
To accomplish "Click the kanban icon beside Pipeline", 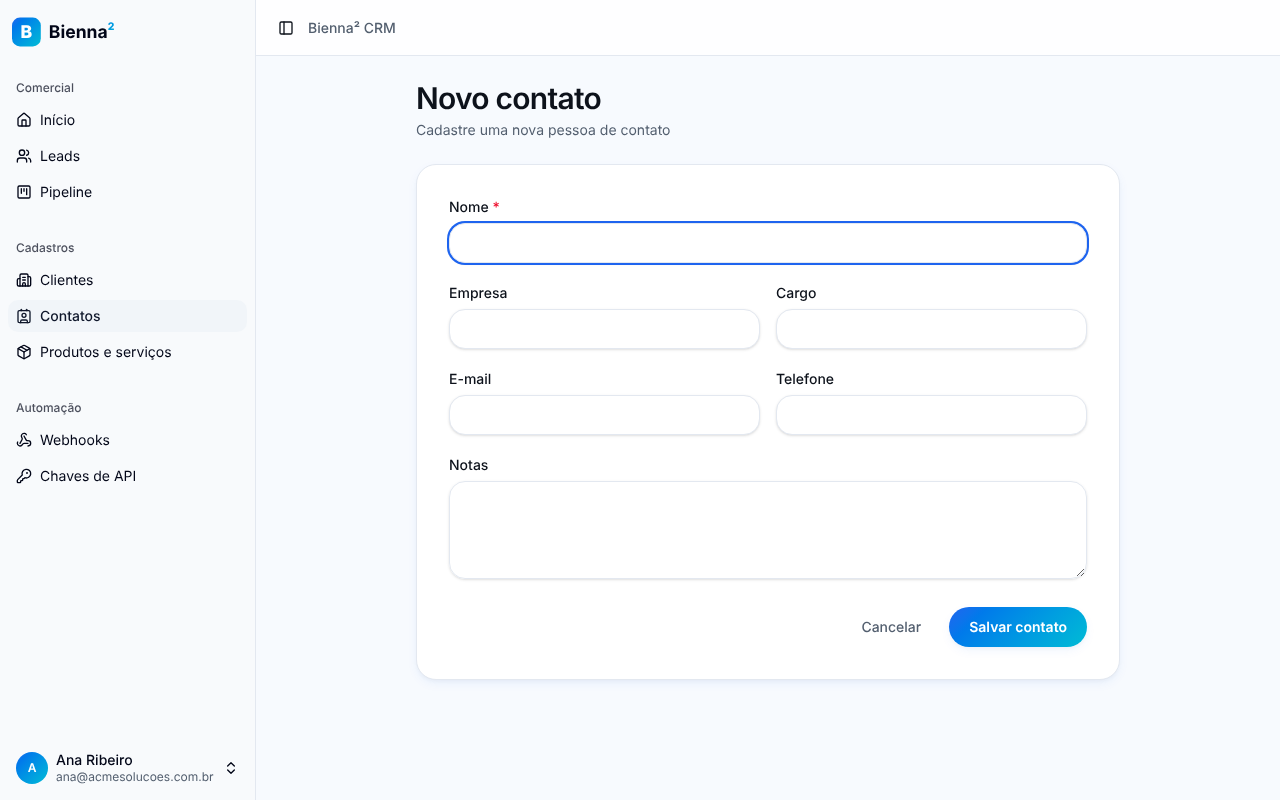I will (x=24, y=192).
